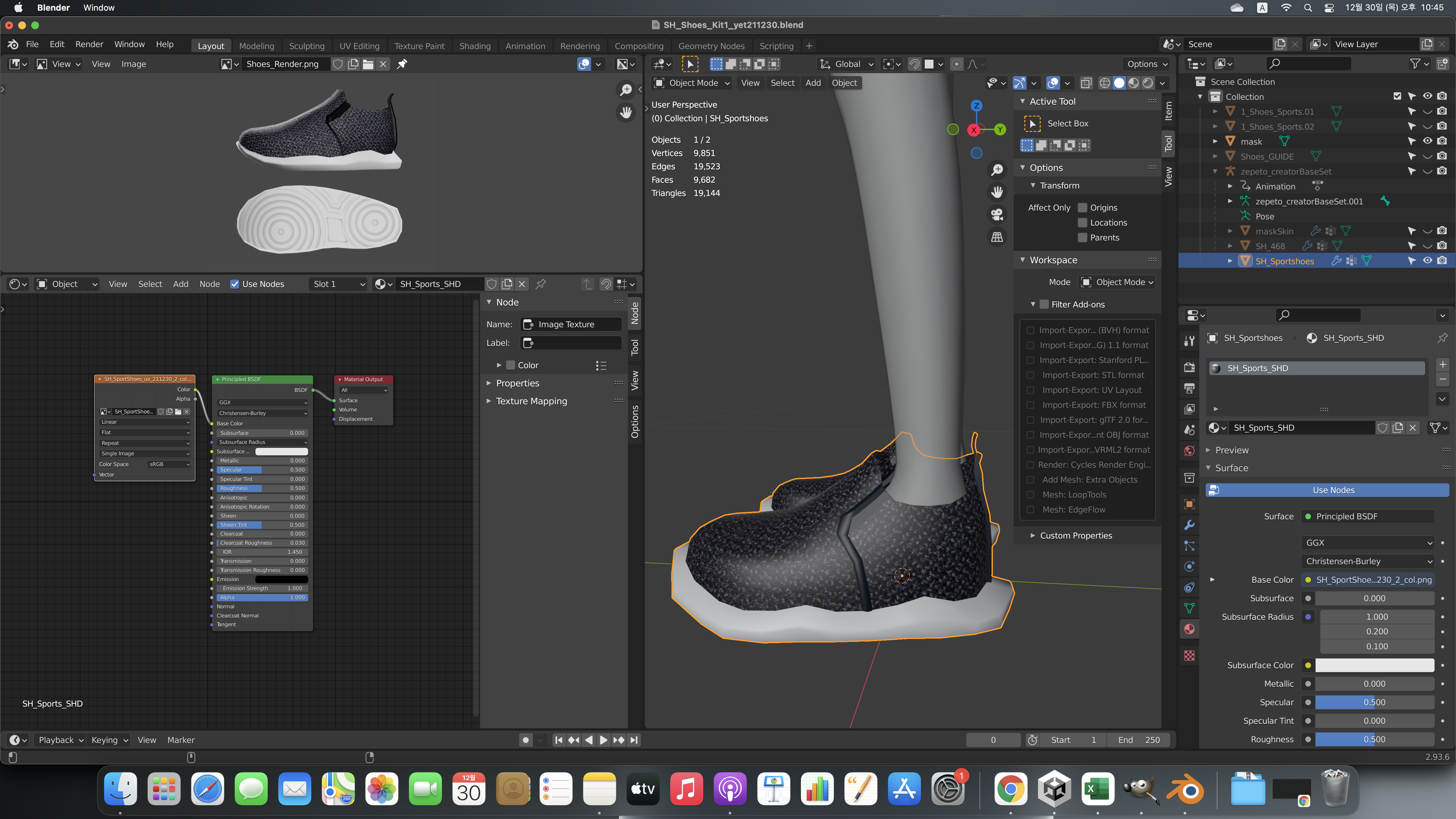Open the GGX distribution dropdown in Properties

coord(1368,543)
